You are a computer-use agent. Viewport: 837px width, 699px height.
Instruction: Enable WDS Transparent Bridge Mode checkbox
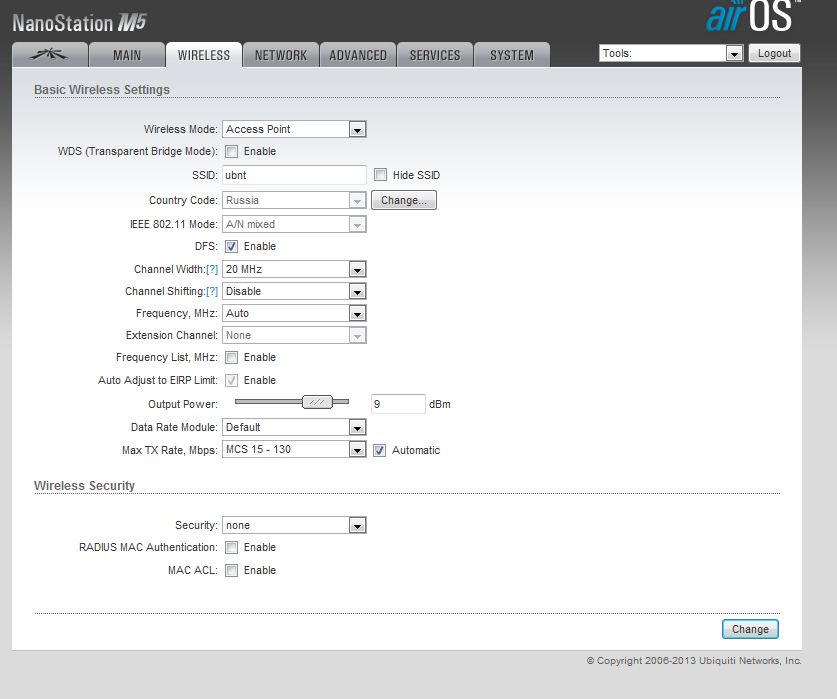pos(231,152)
